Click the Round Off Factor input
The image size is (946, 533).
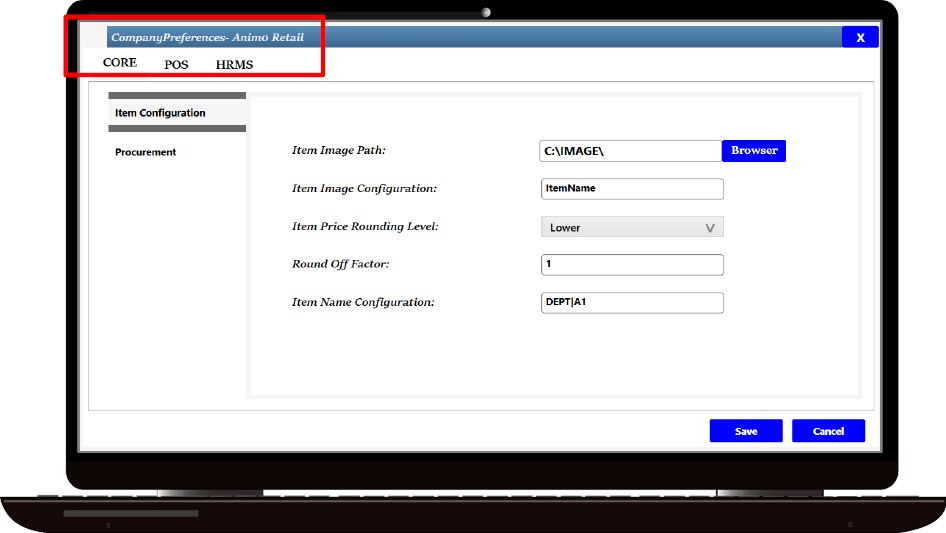point(631,265)
